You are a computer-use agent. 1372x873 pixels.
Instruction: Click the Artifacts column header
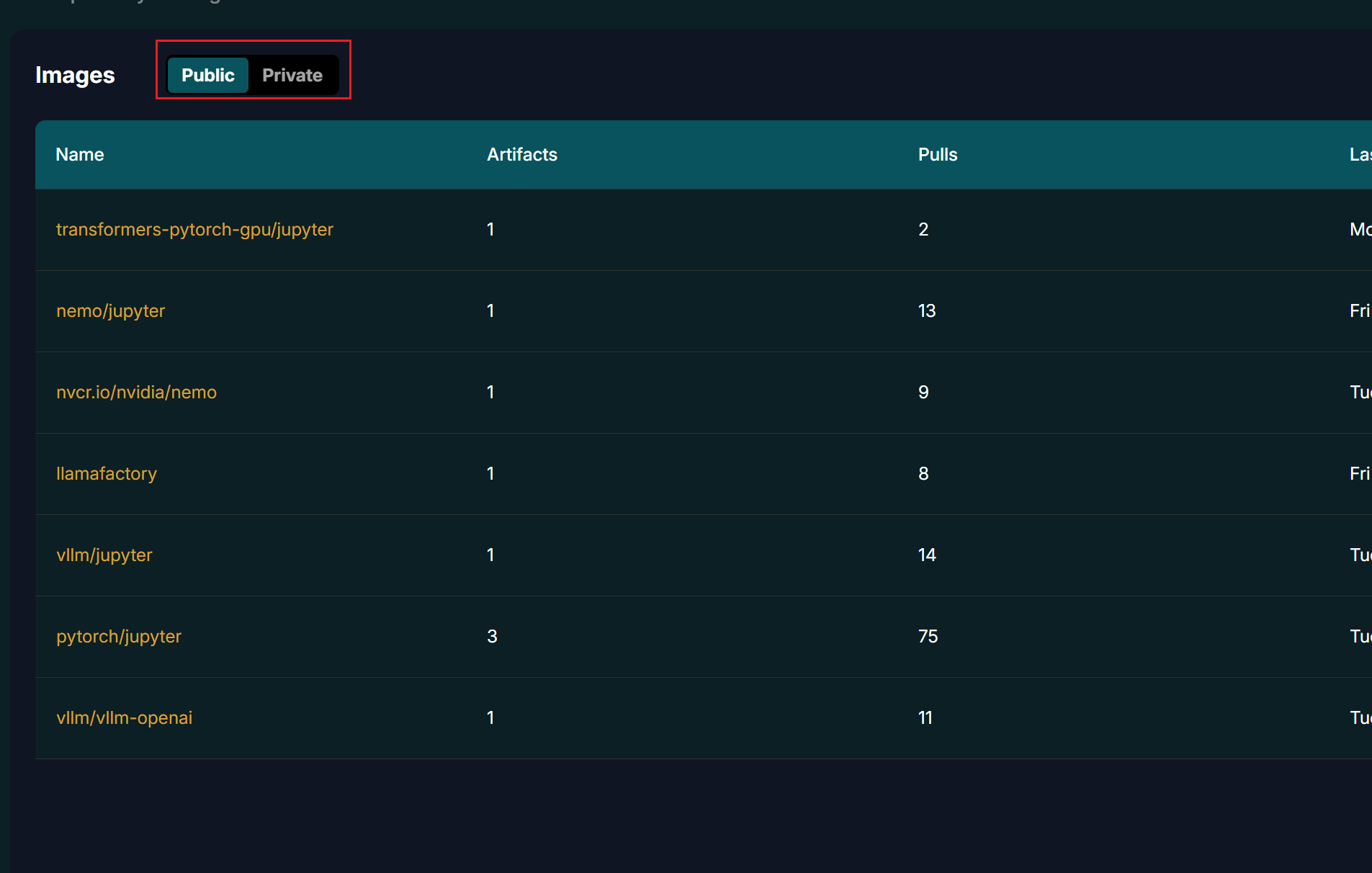521,154
